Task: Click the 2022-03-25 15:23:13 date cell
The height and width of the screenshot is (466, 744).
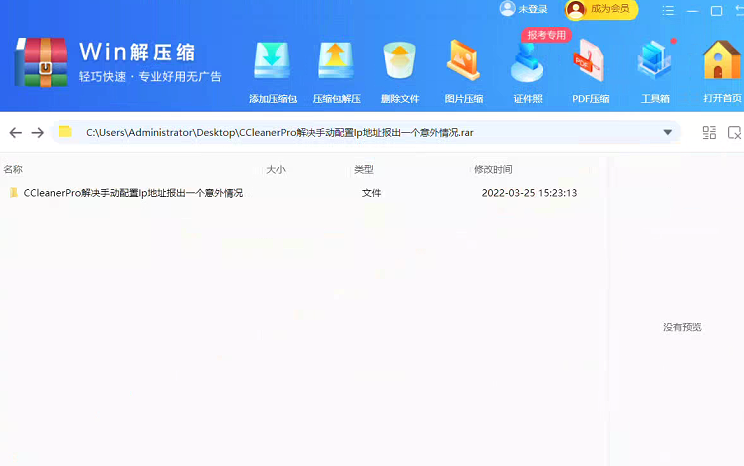Action: click(529, 193)
